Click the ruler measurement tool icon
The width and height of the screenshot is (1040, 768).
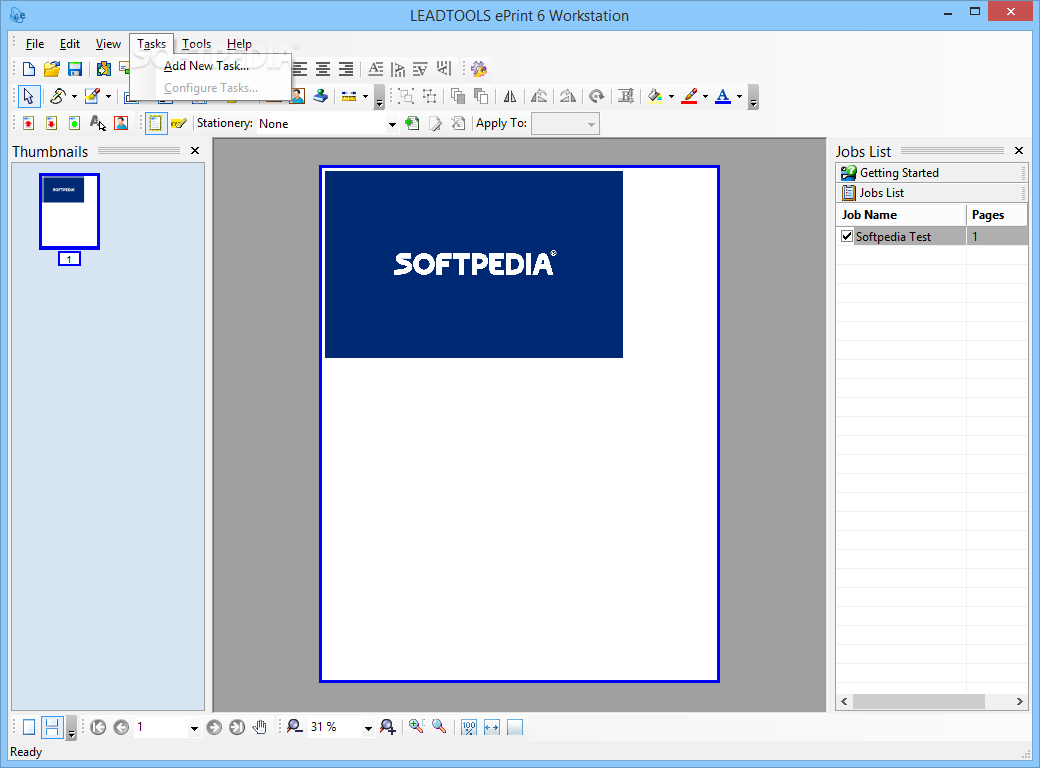(x=349, y=97)
